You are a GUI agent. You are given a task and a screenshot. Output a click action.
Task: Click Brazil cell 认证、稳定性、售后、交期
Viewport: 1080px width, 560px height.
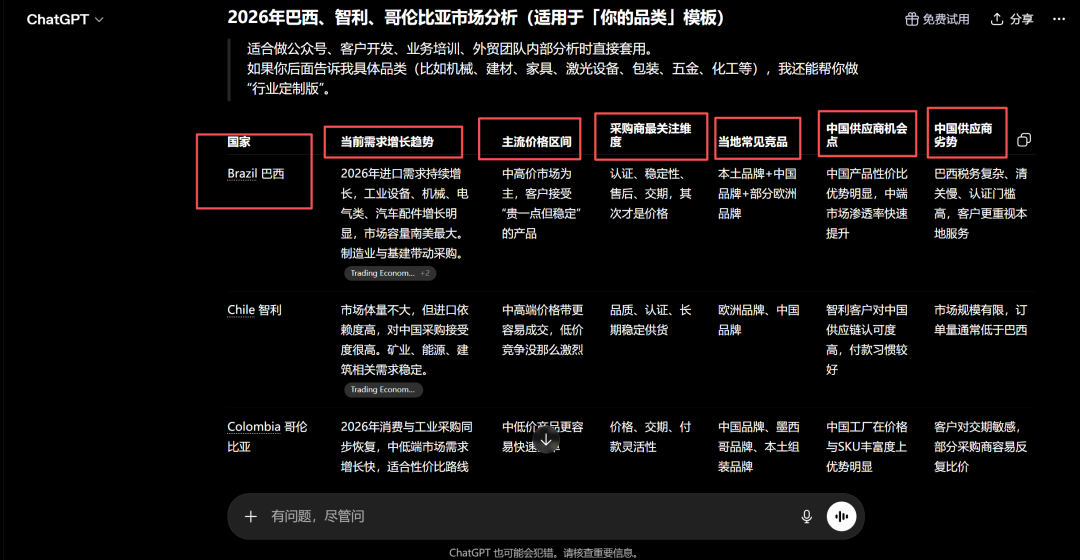650,194
